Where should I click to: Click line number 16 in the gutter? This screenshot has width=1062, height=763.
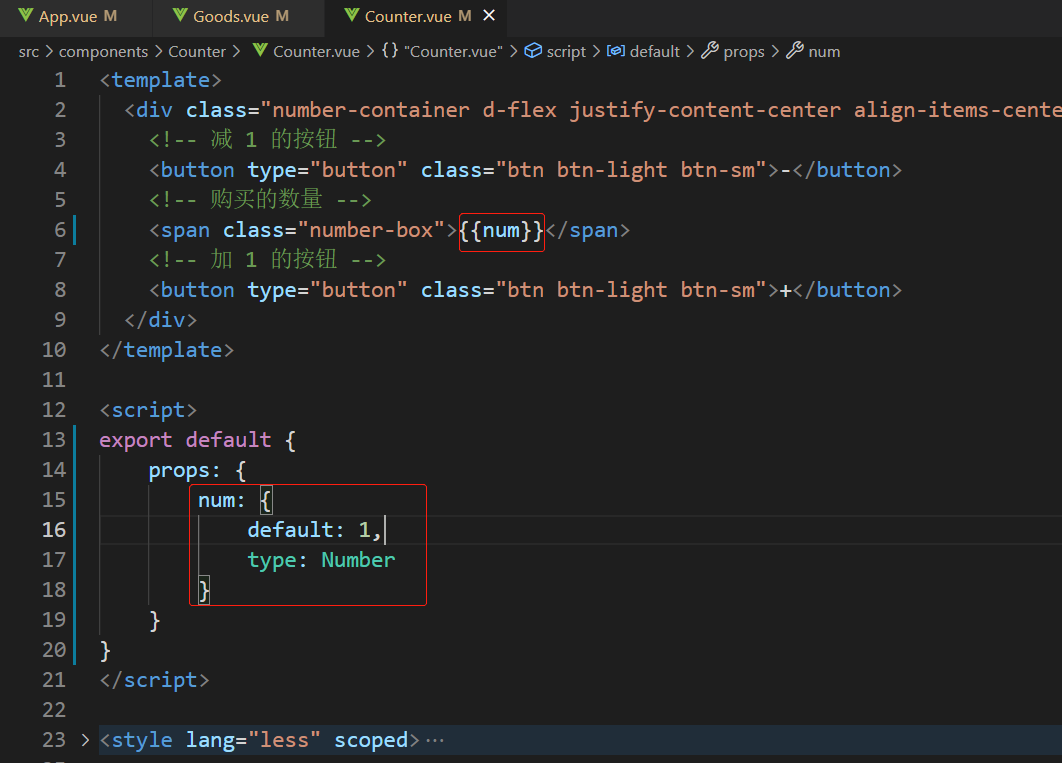click(54, 530)
